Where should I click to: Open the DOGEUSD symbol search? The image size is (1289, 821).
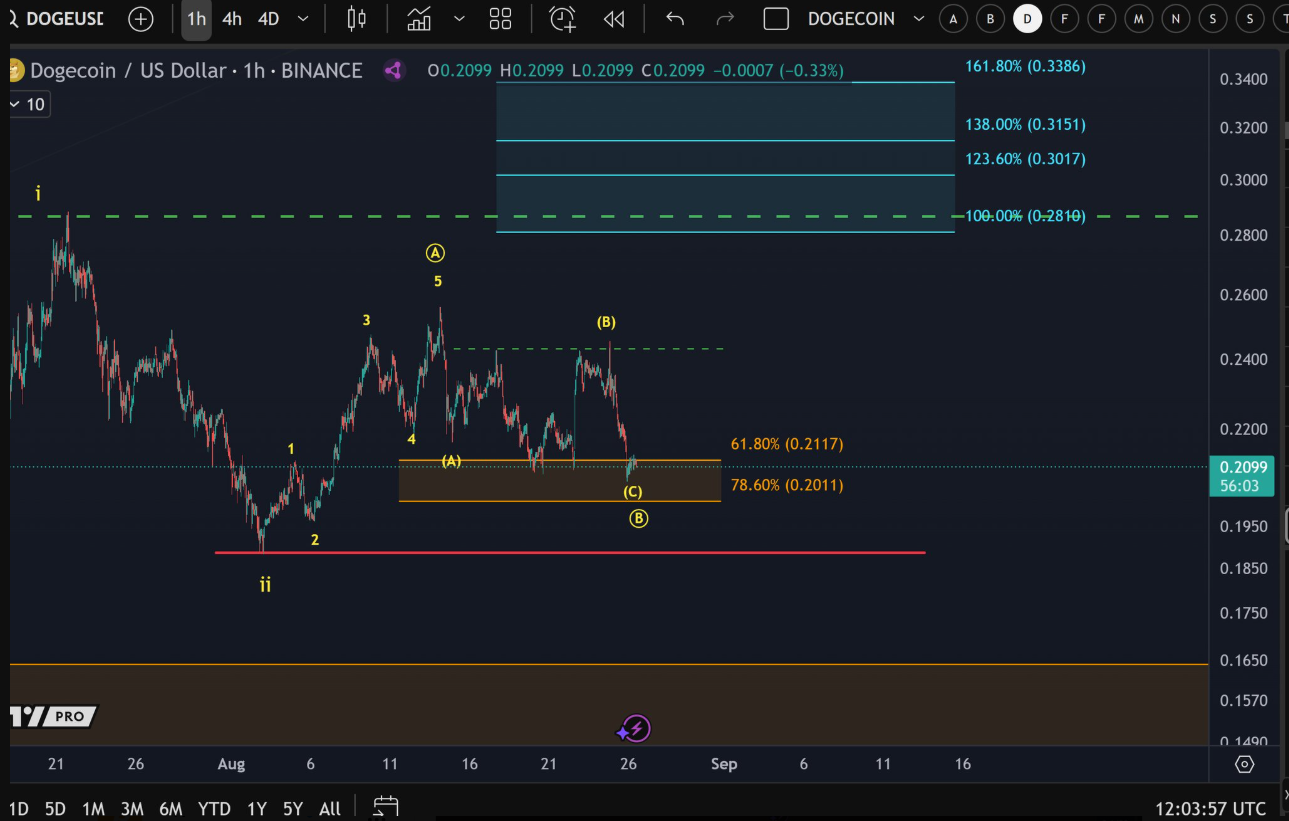click(x=55, y=19)
